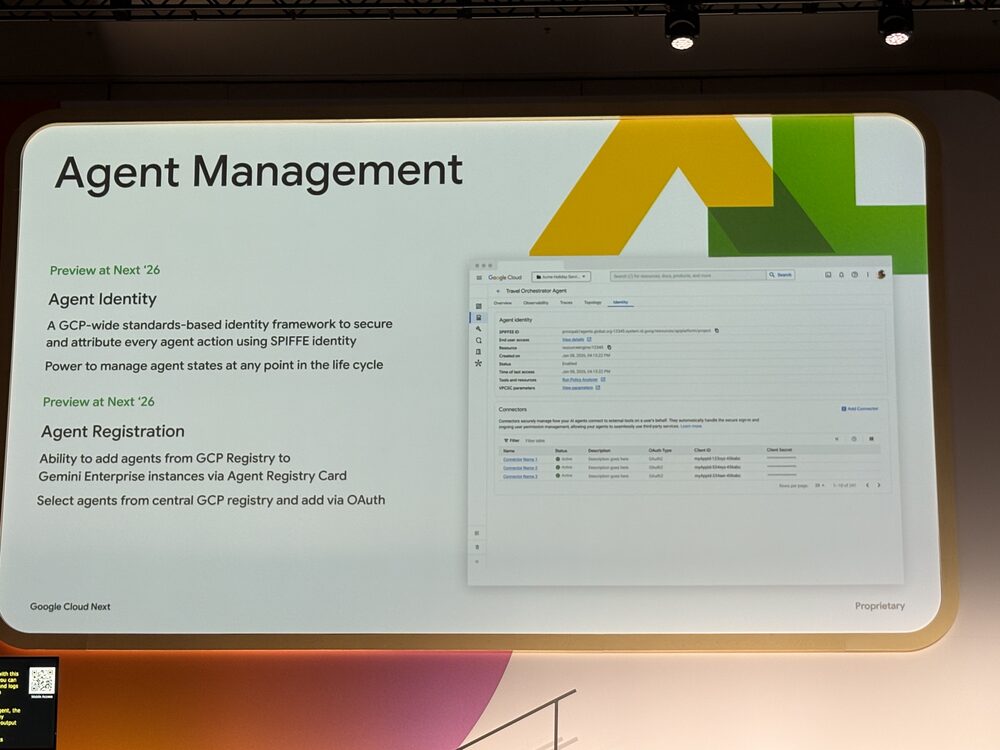1000x750 pixels.
Task: Copy the SPIFFE ID value
Action: tap(717, 330)
